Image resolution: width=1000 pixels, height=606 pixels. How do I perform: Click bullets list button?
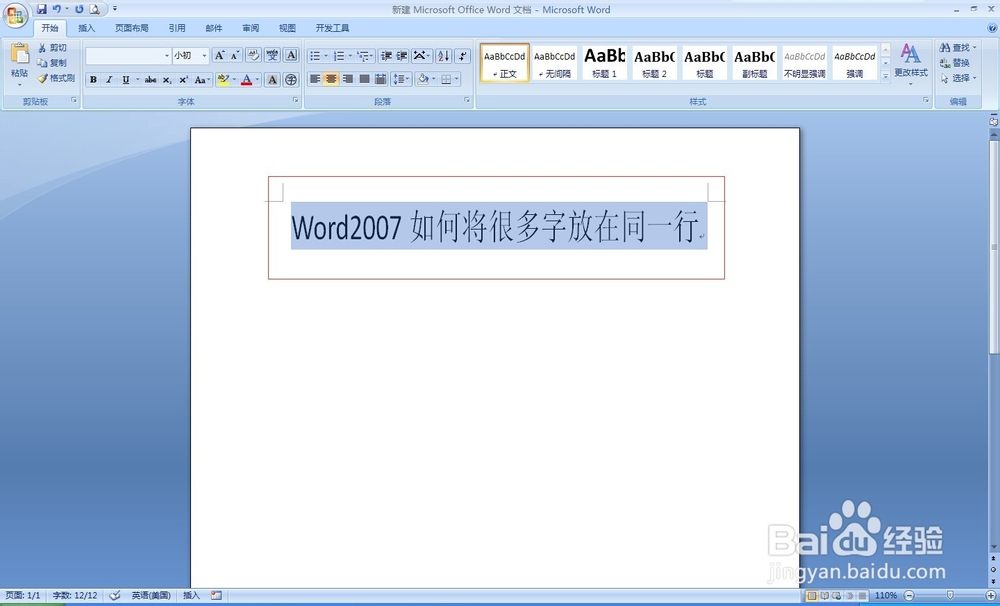[315, 55]
